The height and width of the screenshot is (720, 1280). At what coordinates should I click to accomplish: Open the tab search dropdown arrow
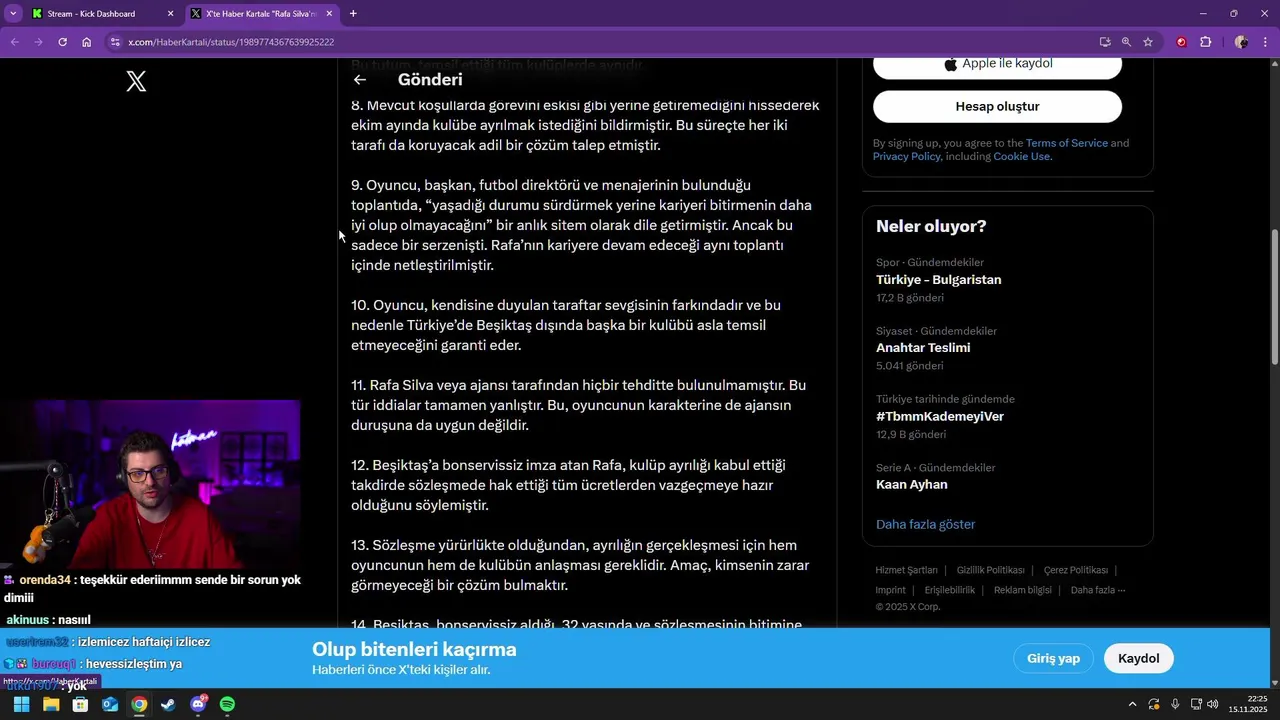13,13
